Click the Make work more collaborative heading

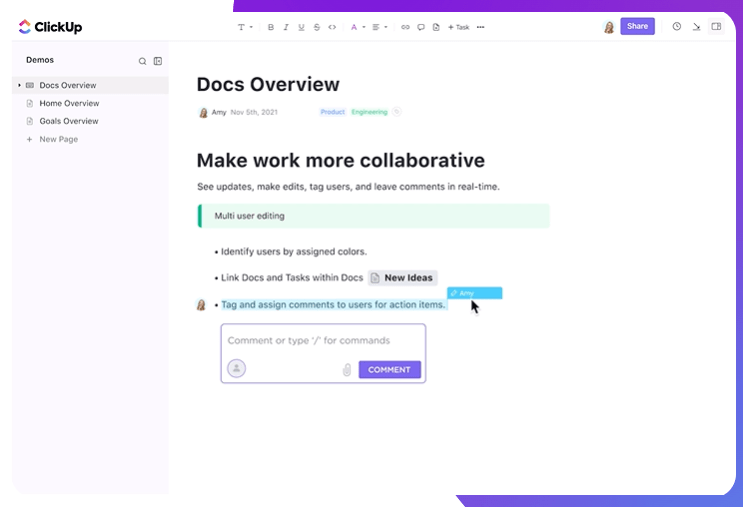pyautogui.click(x=341, y=161)
